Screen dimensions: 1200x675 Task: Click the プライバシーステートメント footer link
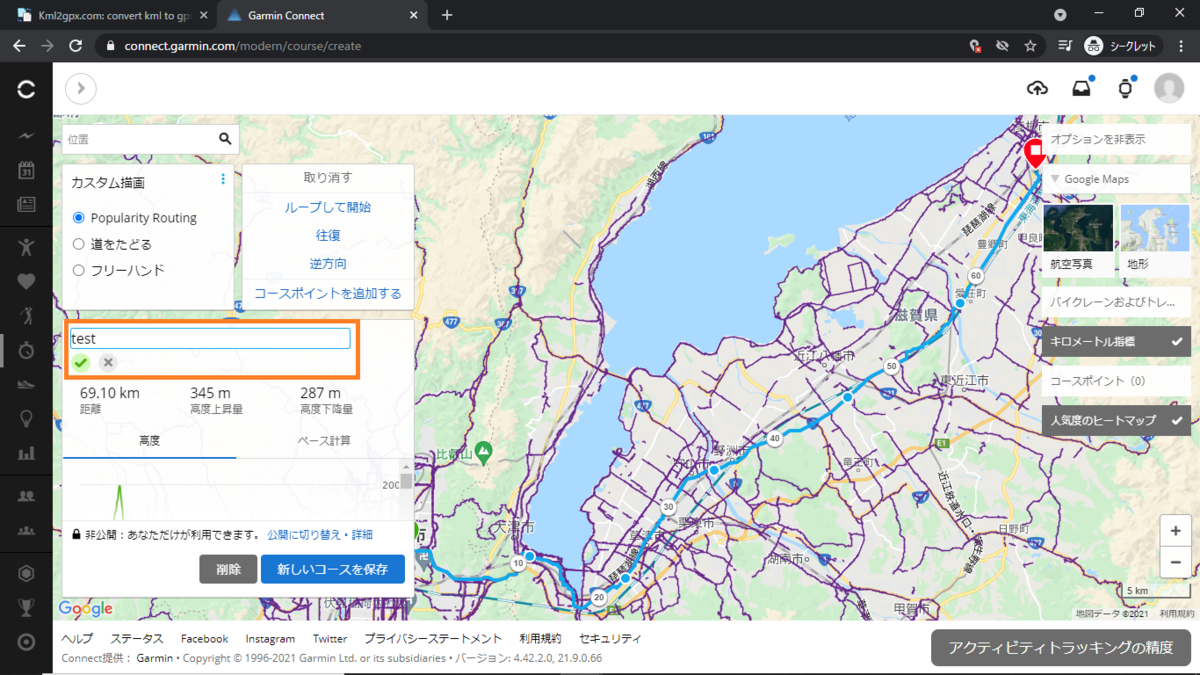[433, 638]
